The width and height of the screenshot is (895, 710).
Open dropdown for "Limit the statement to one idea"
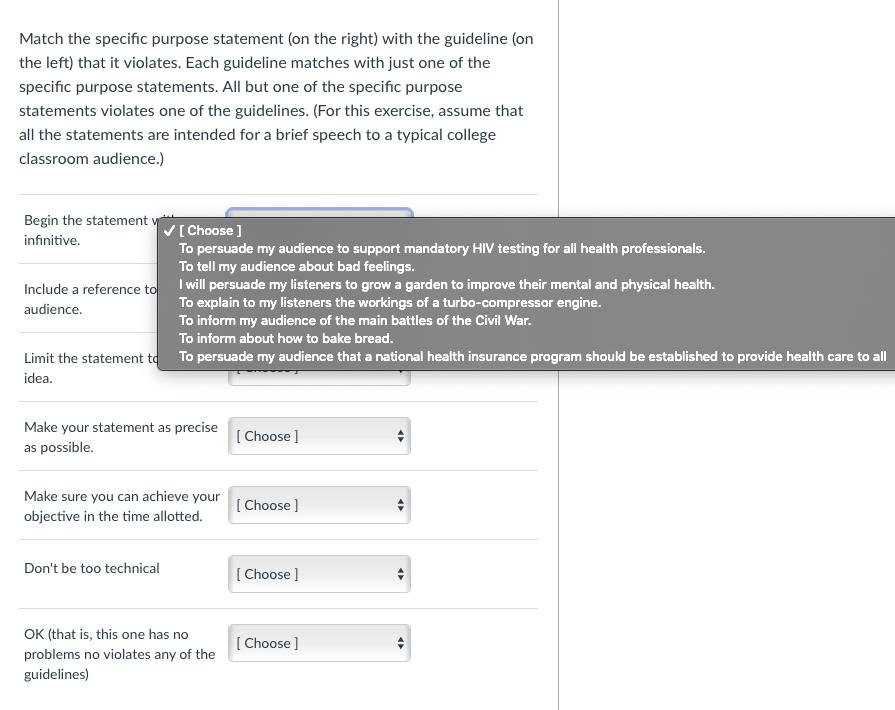click(318, 367)
